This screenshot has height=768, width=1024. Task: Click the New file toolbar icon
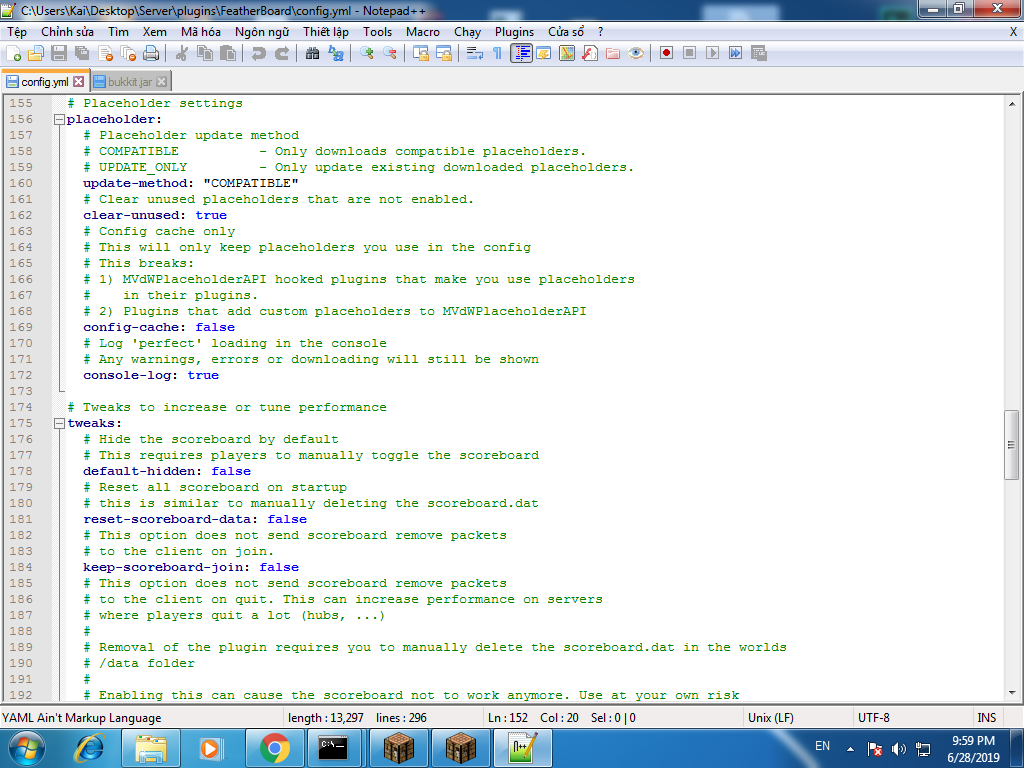click(14, 53)
